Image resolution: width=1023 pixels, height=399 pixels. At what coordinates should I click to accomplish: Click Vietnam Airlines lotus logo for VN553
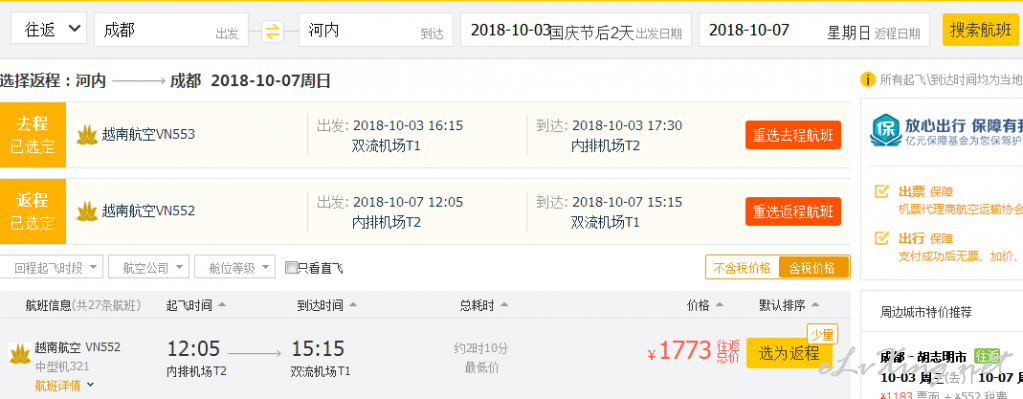(87, 135)
